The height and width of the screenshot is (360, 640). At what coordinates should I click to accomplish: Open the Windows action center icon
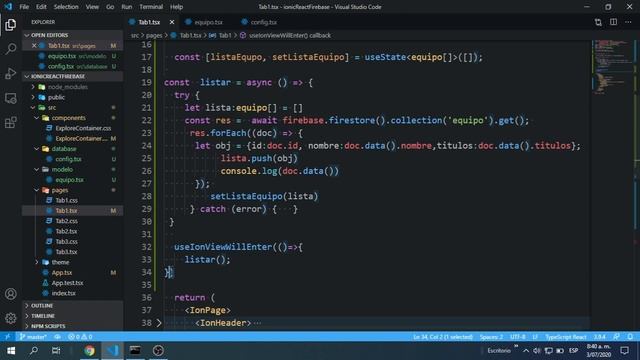[624, 351]
